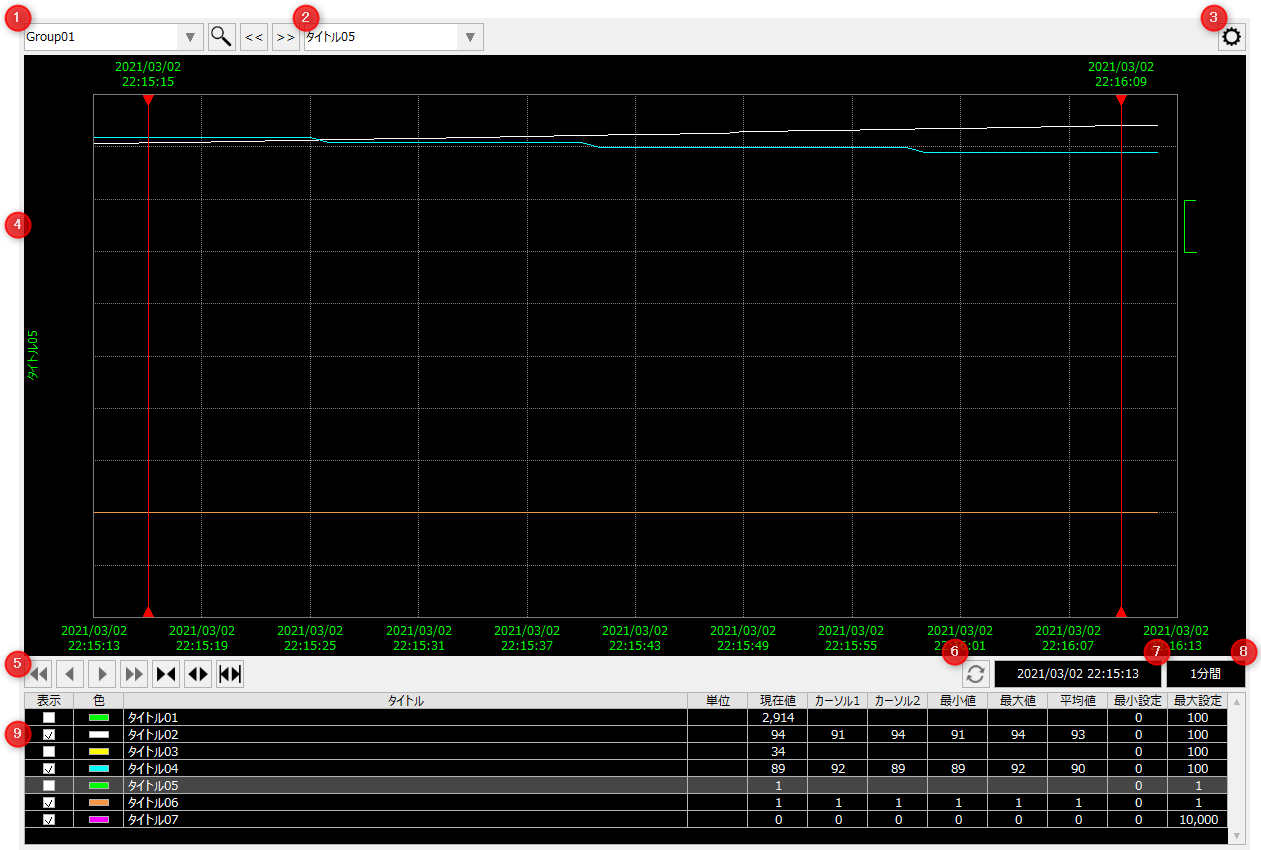Click the refresh arrows icon
This screenshot has width=1261, height=850.
click(975, 674)
